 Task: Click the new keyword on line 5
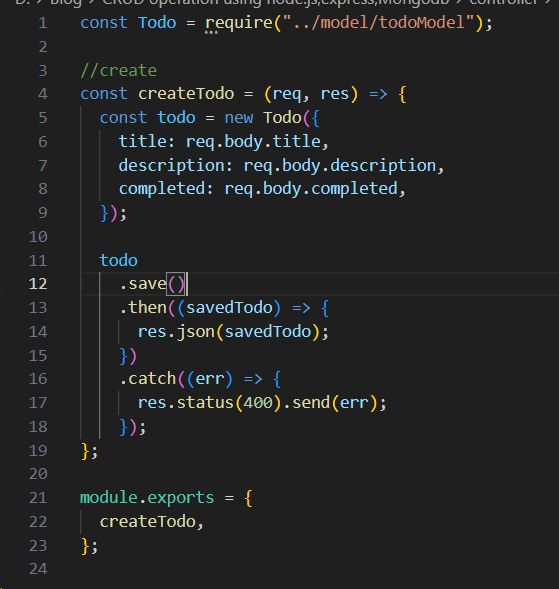(239, 118)
